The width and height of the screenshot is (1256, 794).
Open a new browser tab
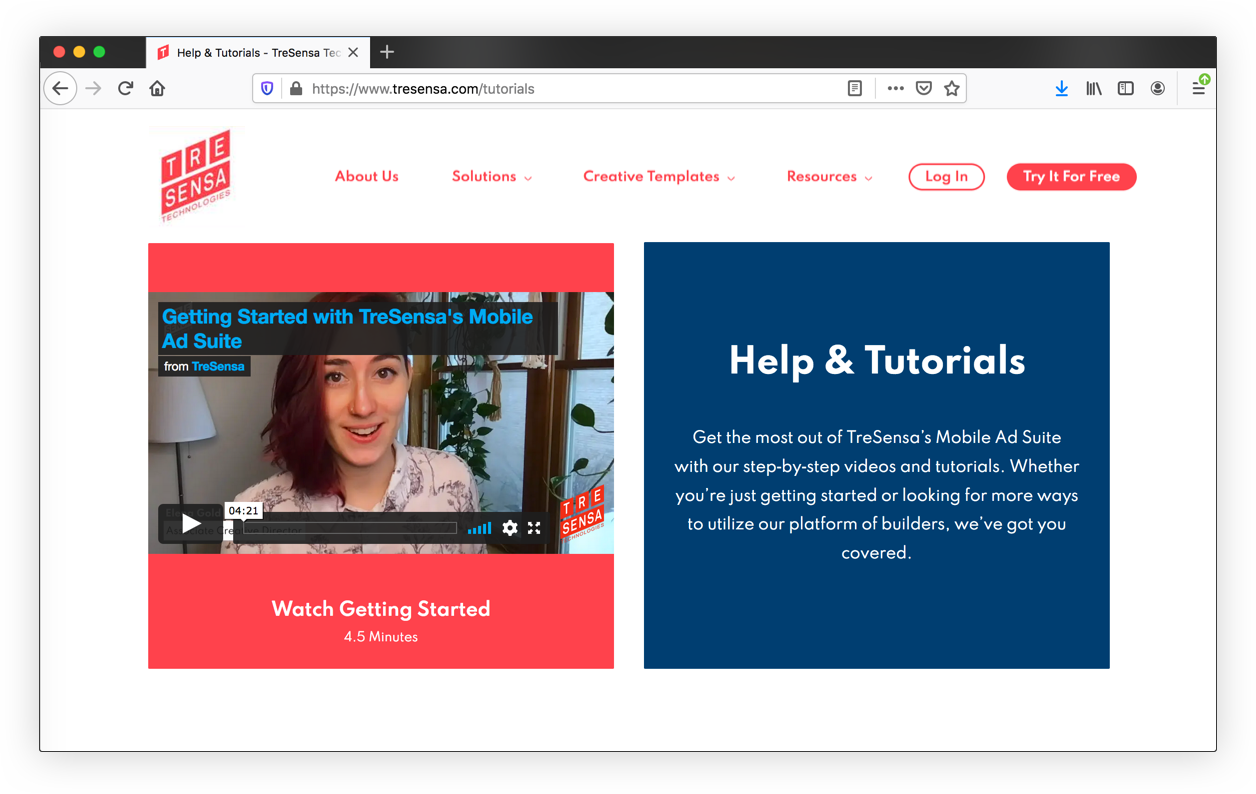[387, 52]
